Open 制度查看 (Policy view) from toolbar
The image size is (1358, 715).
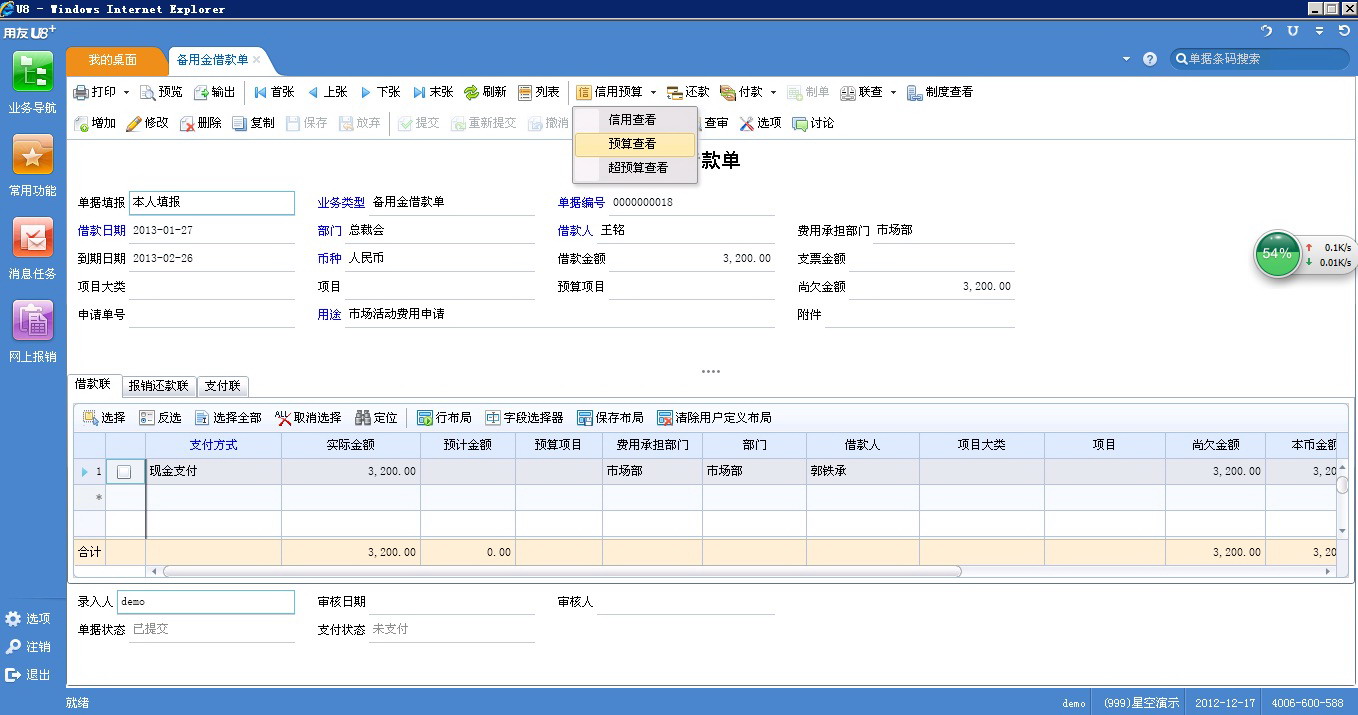tap(940, 92)
